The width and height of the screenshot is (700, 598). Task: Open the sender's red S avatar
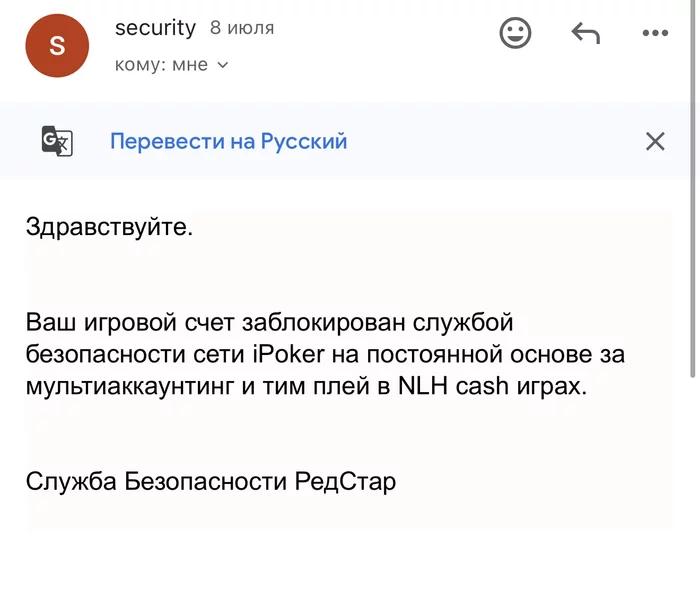pyautogui.click(x=57, y=45)
